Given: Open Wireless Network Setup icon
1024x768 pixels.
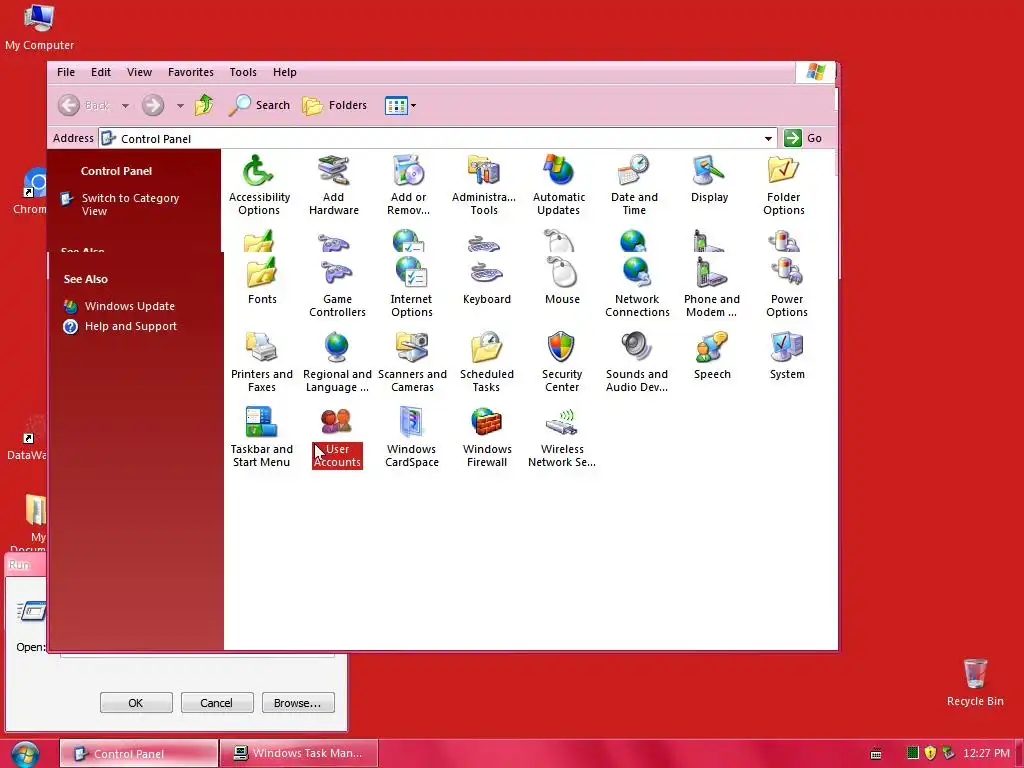Looking at the screenshot, I should tap(562, 438).
